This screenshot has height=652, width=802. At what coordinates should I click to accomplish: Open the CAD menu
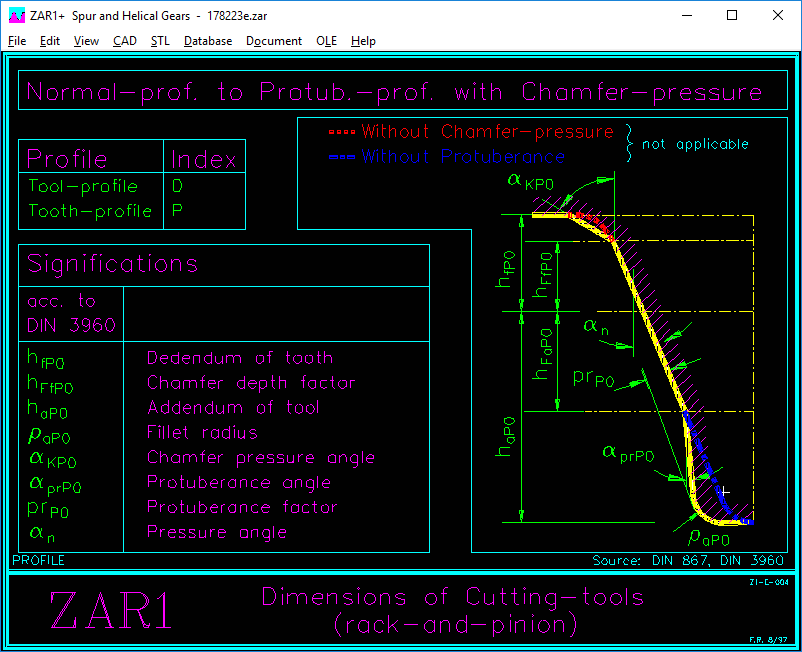pyautogui.click(x=125, y=41)
